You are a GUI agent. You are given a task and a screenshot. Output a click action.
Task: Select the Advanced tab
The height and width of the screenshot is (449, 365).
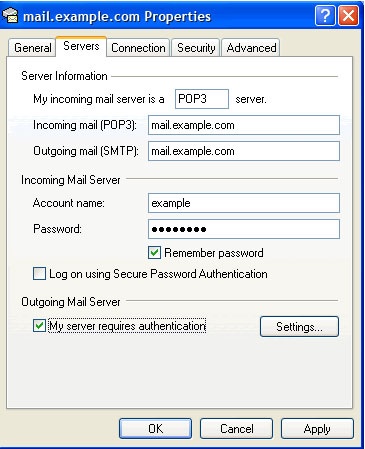point(251,48)
